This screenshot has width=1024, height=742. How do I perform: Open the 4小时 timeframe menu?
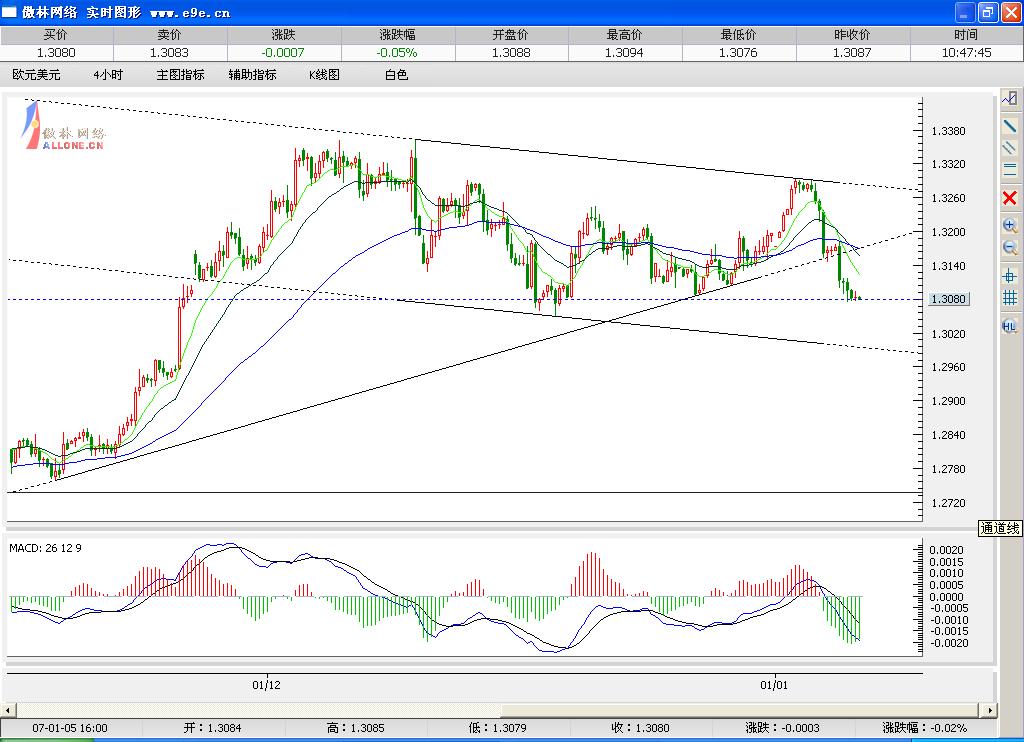[x=108, y=75]
